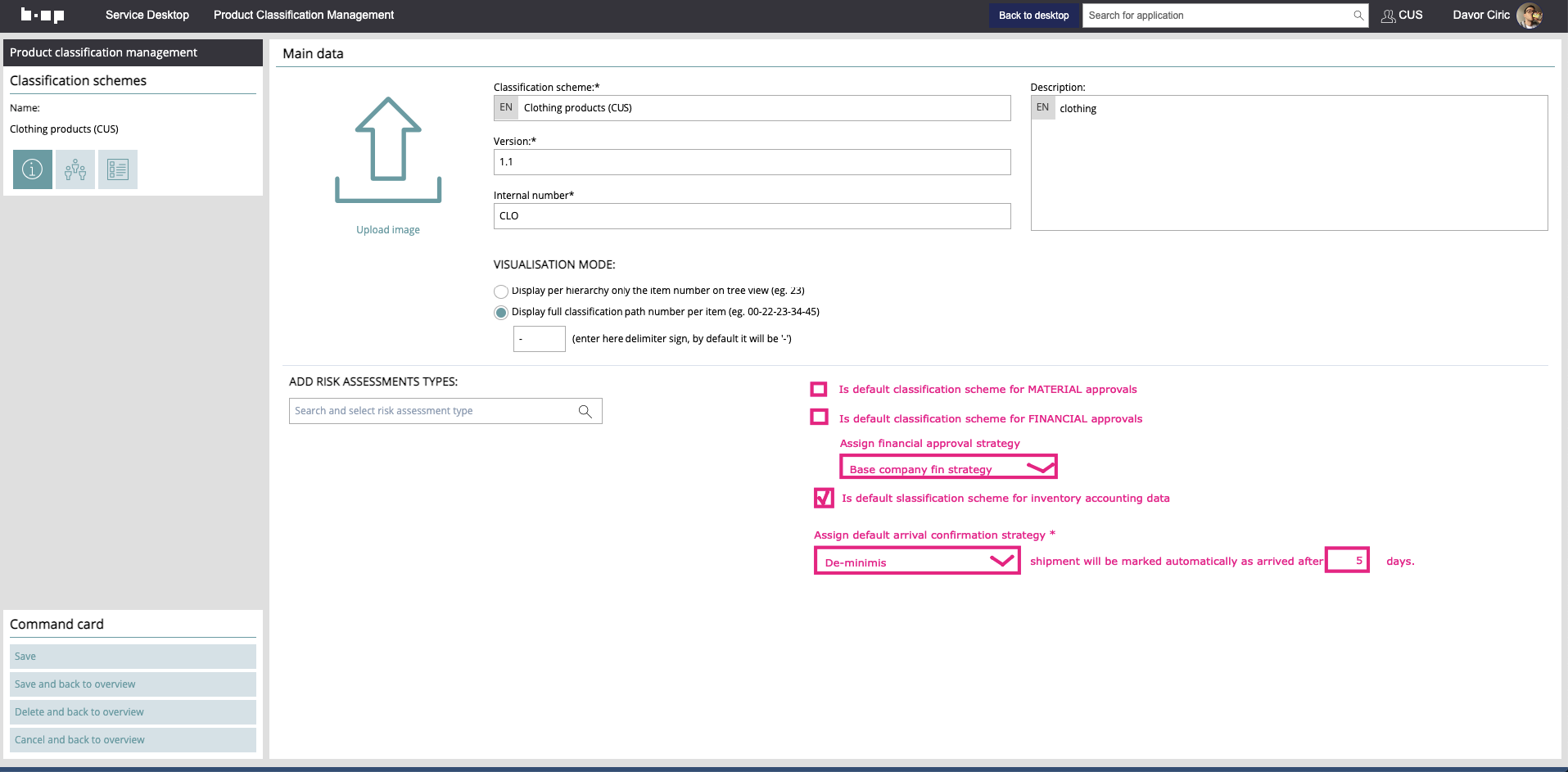Click the risk assessment search magnifier
This screenshot has width=1568, height=772.
585,411
